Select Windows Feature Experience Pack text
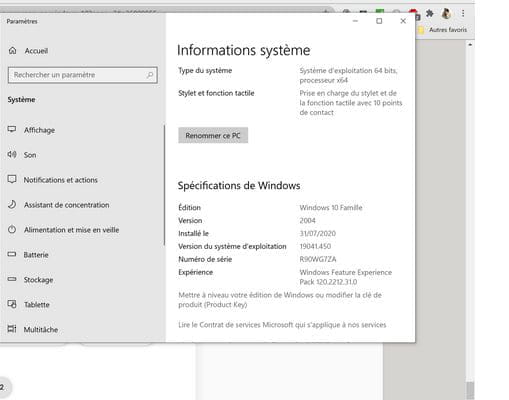Image resolution: width=509 pixels, height=400 pixels. tap(346, 277)
